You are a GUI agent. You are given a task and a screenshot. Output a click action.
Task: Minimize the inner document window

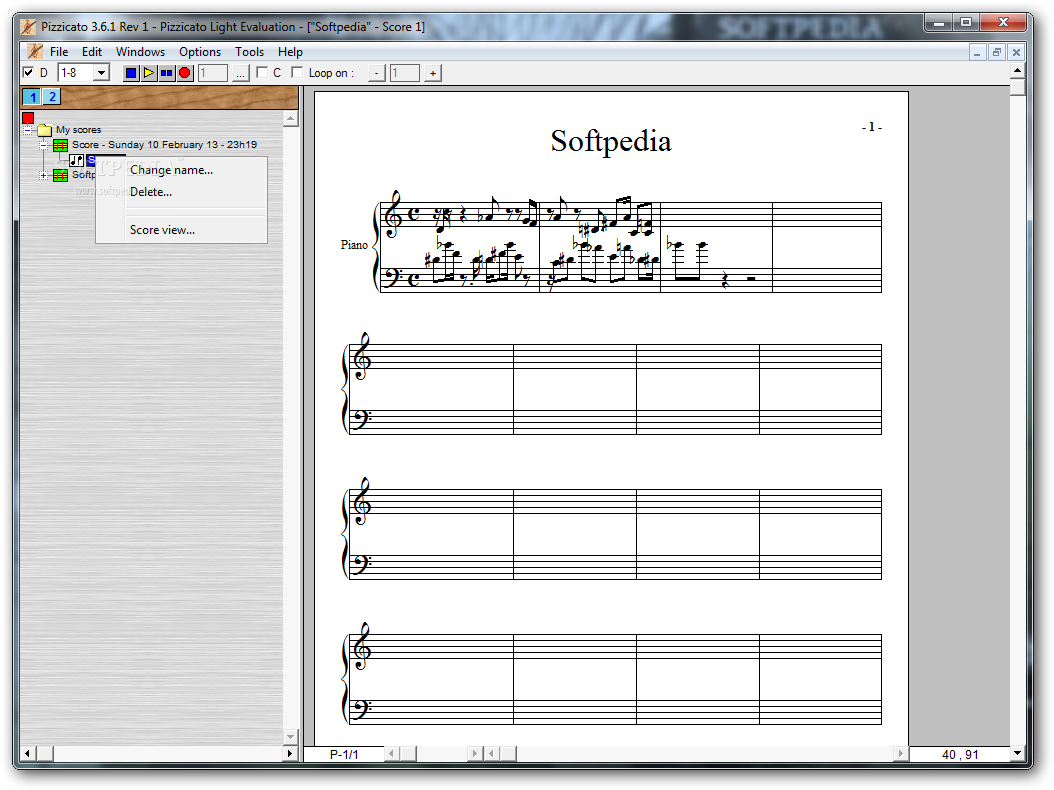[x=977, y=52]
